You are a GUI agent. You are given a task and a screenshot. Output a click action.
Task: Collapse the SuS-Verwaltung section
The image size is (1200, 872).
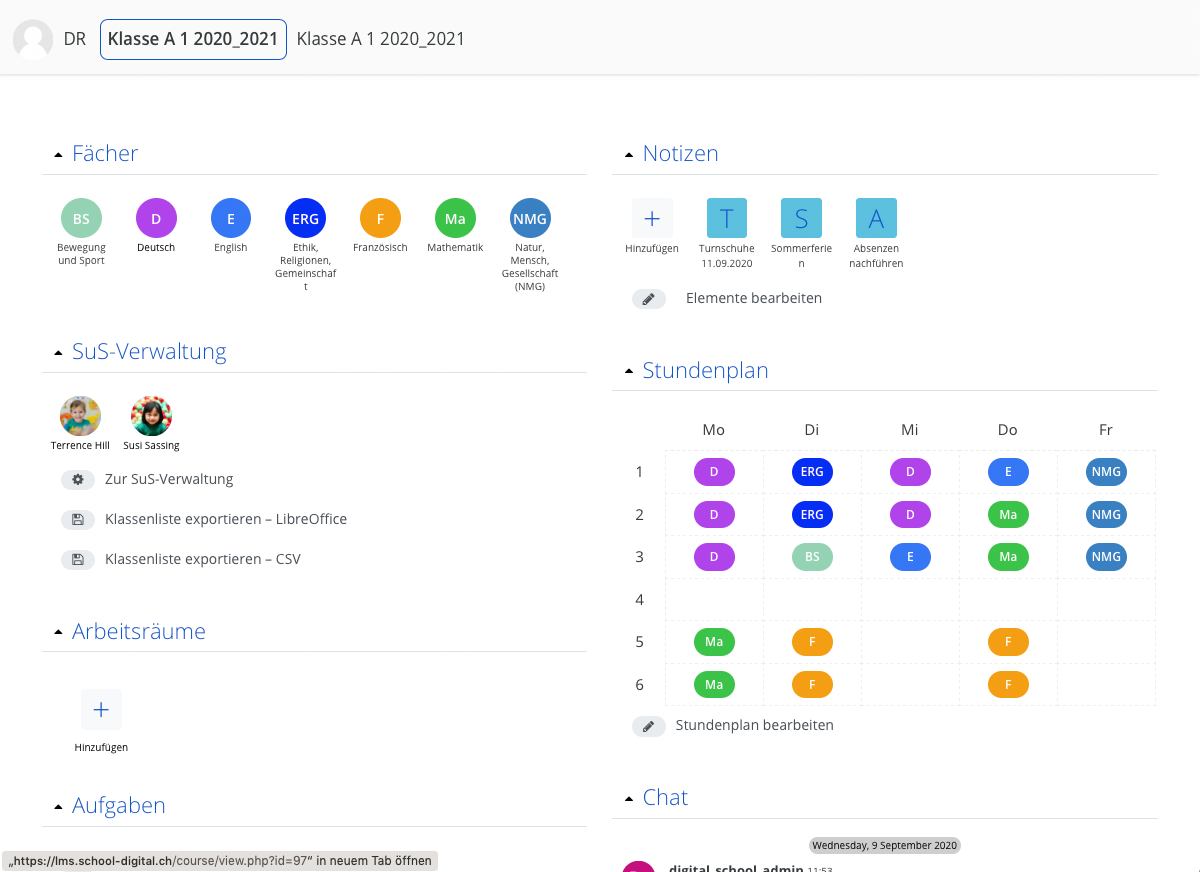click(58, 353)
